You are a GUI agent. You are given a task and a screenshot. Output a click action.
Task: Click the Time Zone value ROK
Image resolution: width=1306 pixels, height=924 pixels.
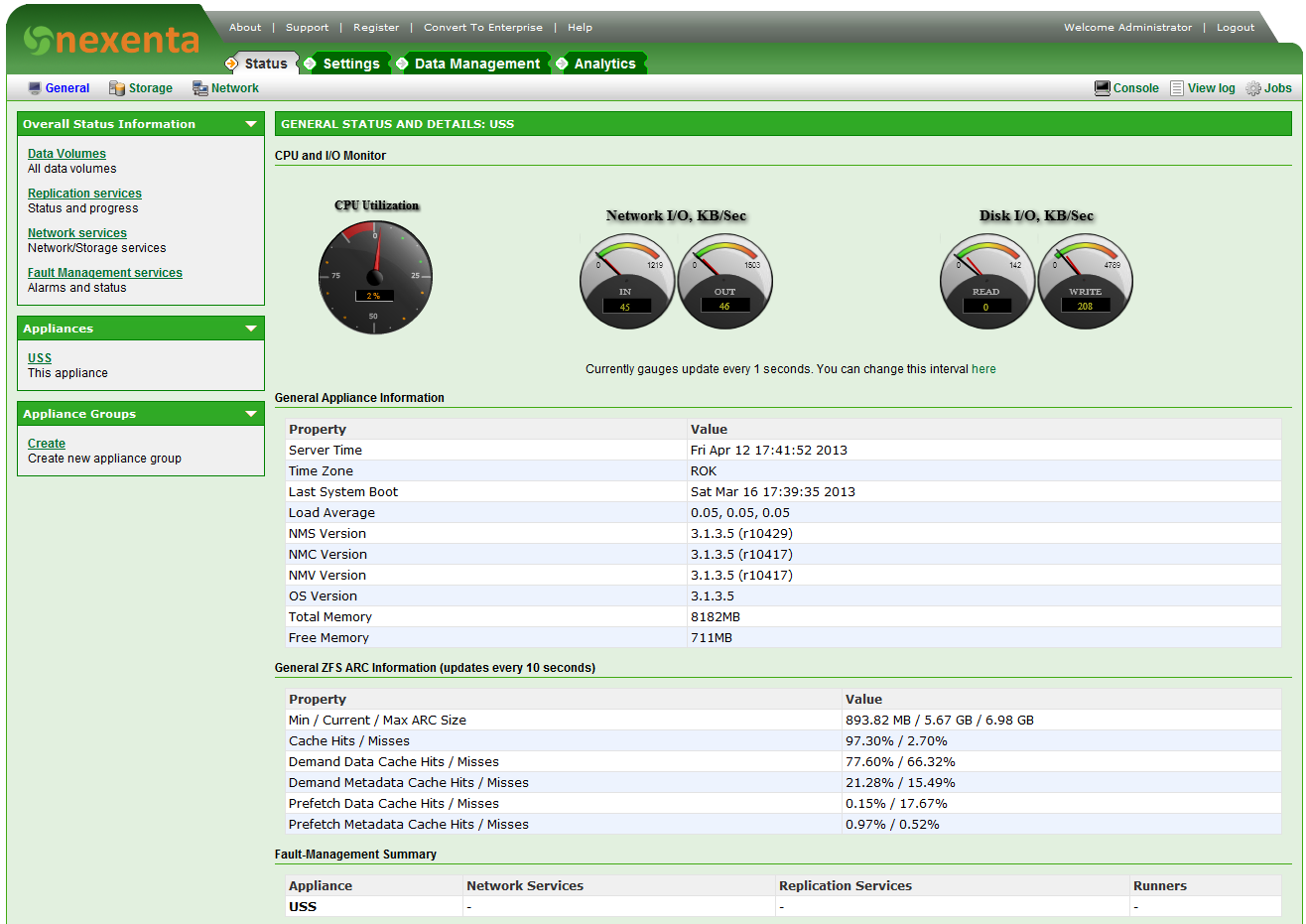pos(704,471)
